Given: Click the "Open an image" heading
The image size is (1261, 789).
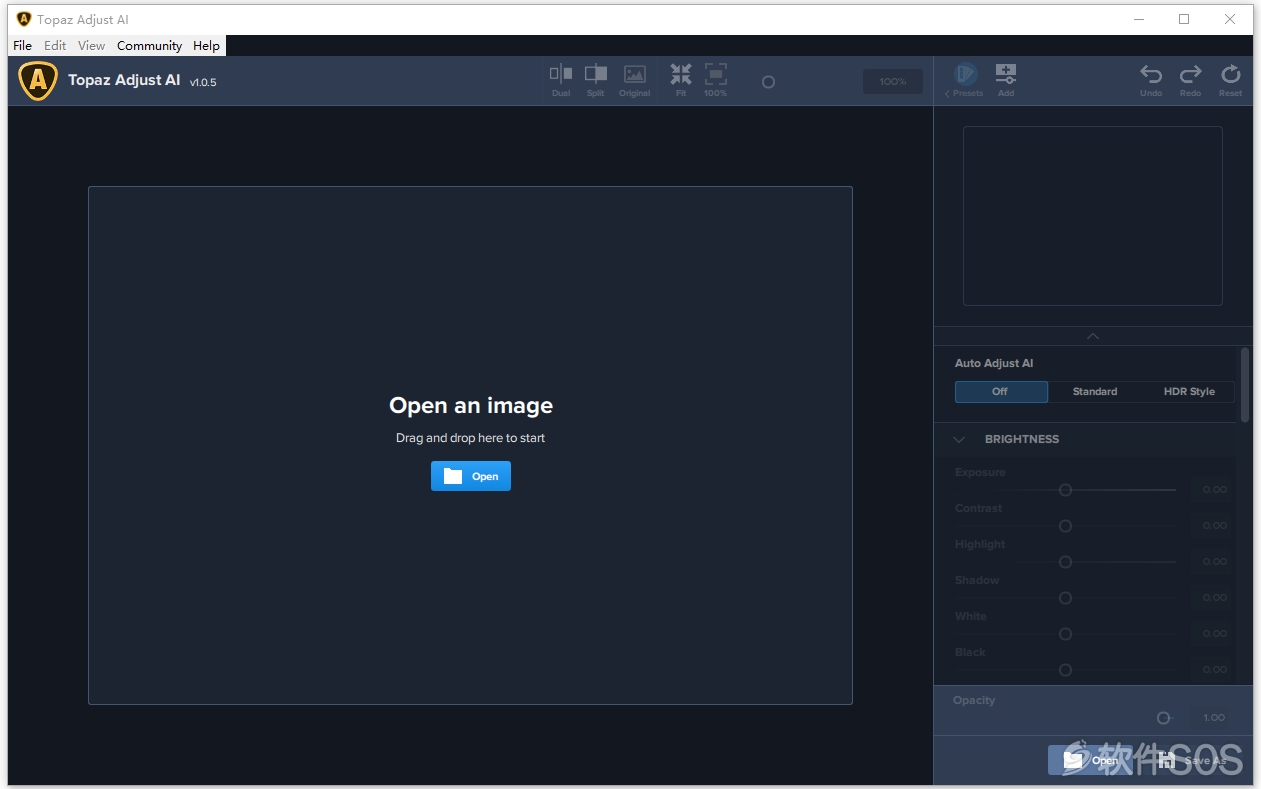Looking at the screenshot, I should pyautogui.click(x=471, y=405).
